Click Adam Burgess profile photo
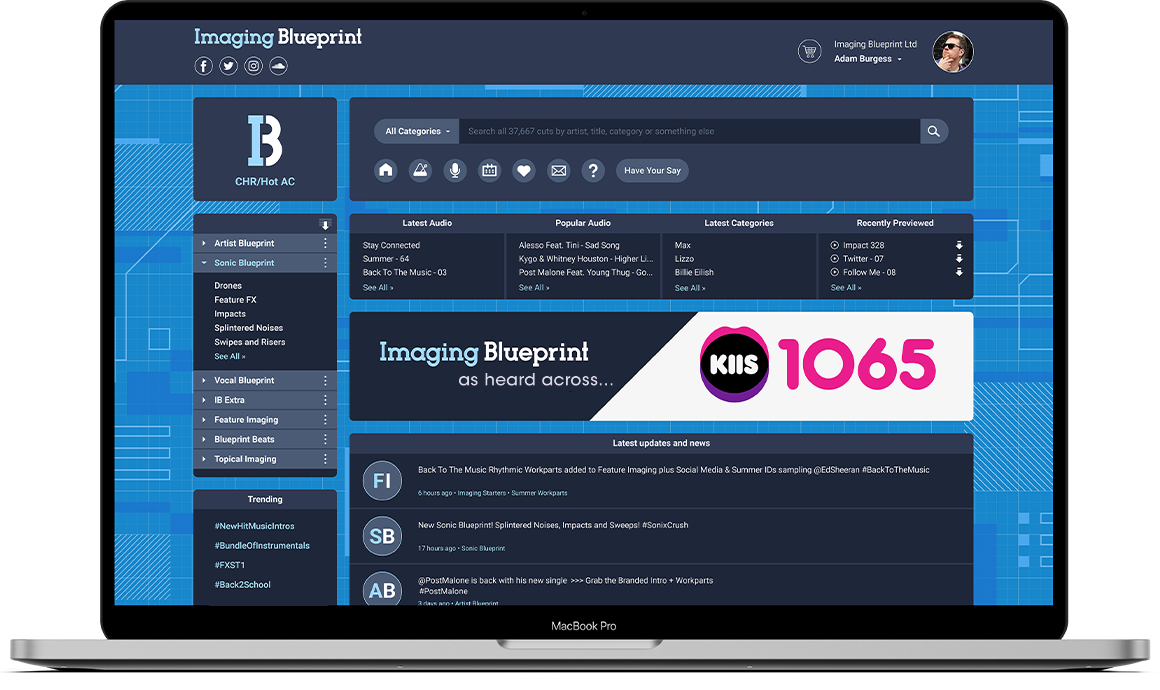1160x690 pixels. pos(952,52)
